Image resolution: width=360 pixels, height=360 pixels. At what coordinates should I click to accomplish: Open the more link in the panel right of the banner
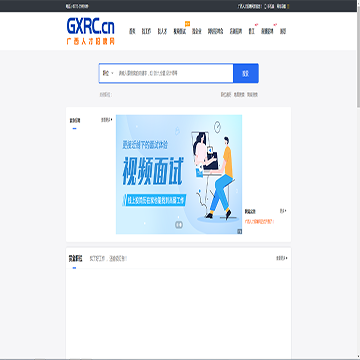(283, 211)
